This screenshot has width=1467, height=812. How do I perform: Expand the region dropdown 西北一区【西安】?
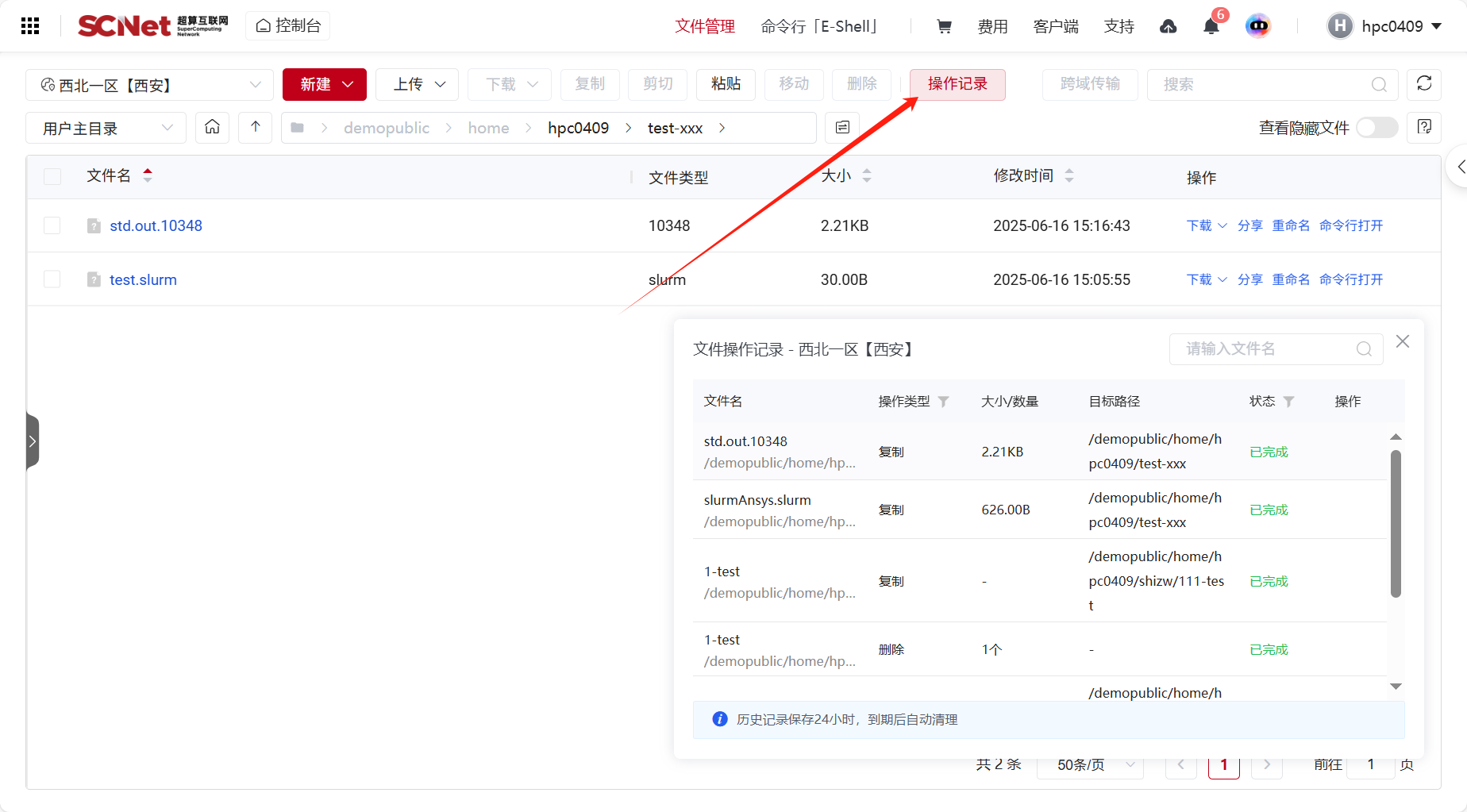149,85
